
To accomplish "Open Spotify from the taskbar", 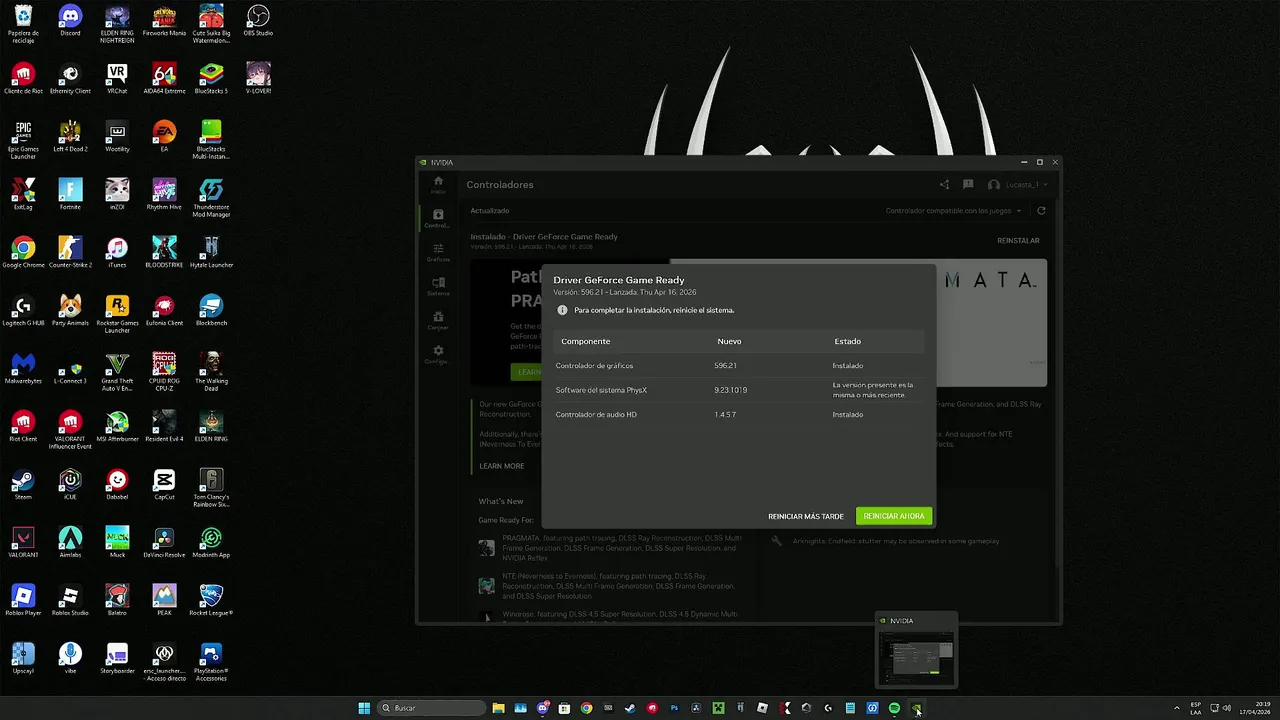I will [894, 708].
